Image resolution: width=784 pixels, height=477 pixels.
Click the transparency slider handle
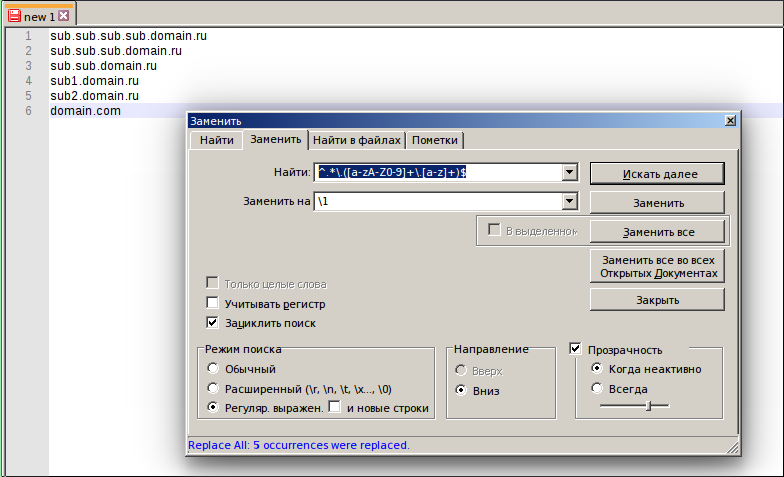[648, 406]
